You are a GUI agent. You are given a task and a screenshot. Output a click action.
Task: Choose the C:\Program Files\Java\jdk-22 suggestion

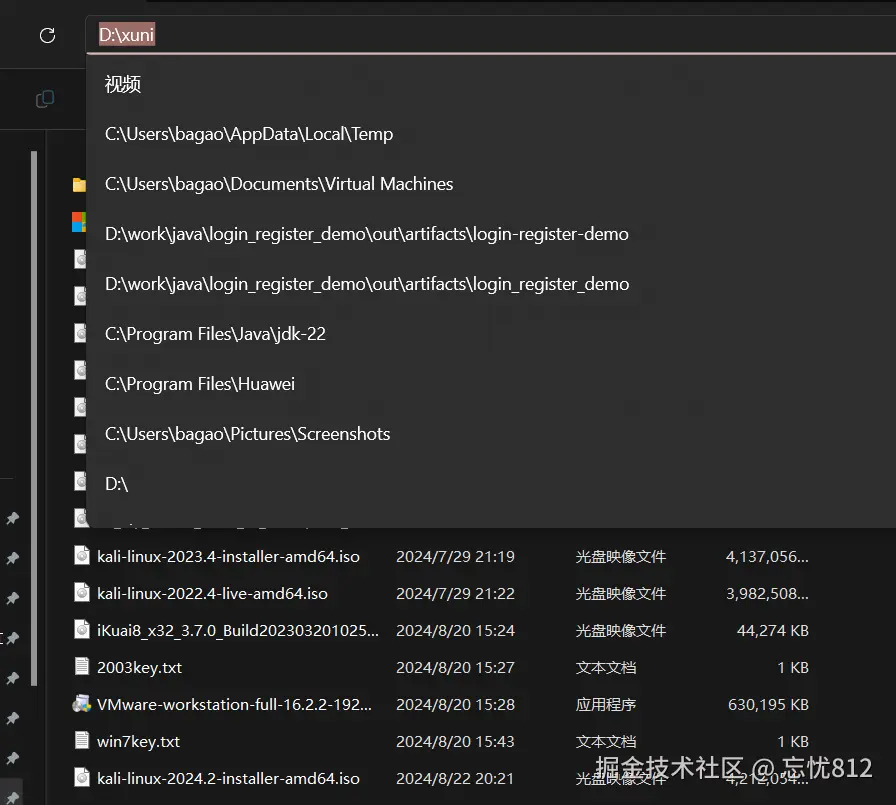coord(215,333)
